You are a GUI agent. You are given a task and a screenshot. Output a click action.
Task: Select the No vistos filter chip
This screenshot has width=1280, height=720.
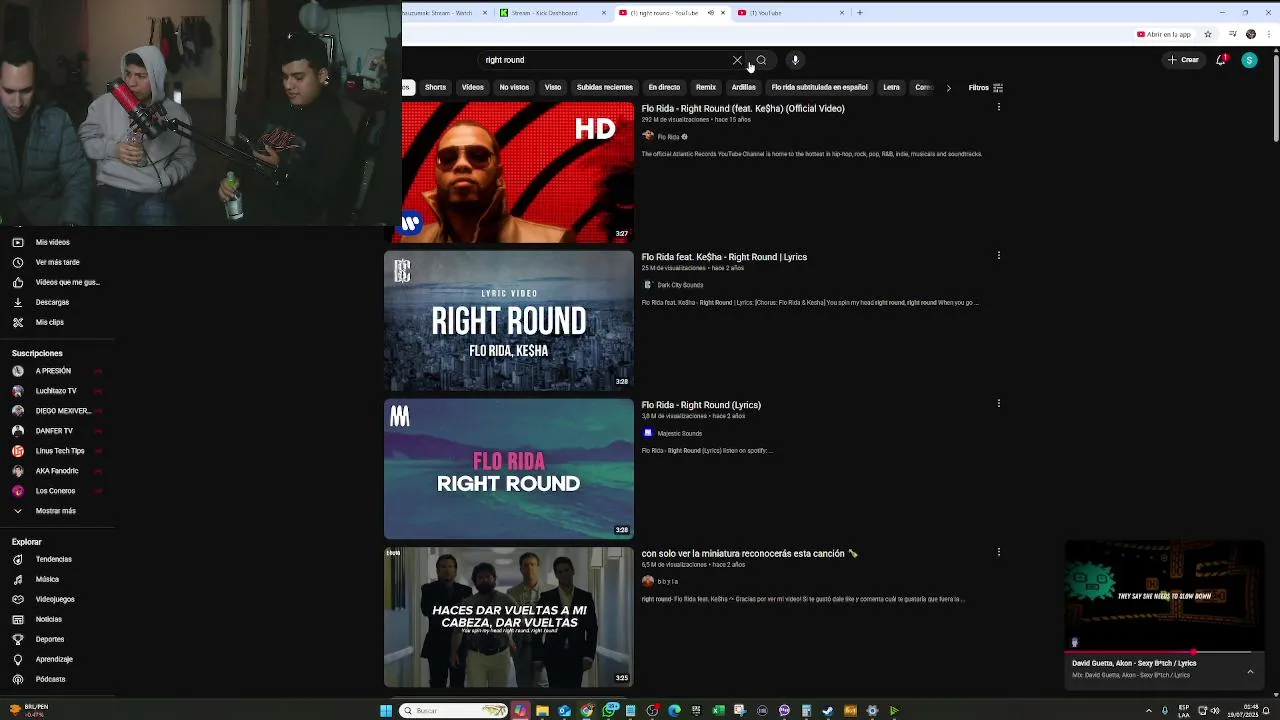[514, 88]
